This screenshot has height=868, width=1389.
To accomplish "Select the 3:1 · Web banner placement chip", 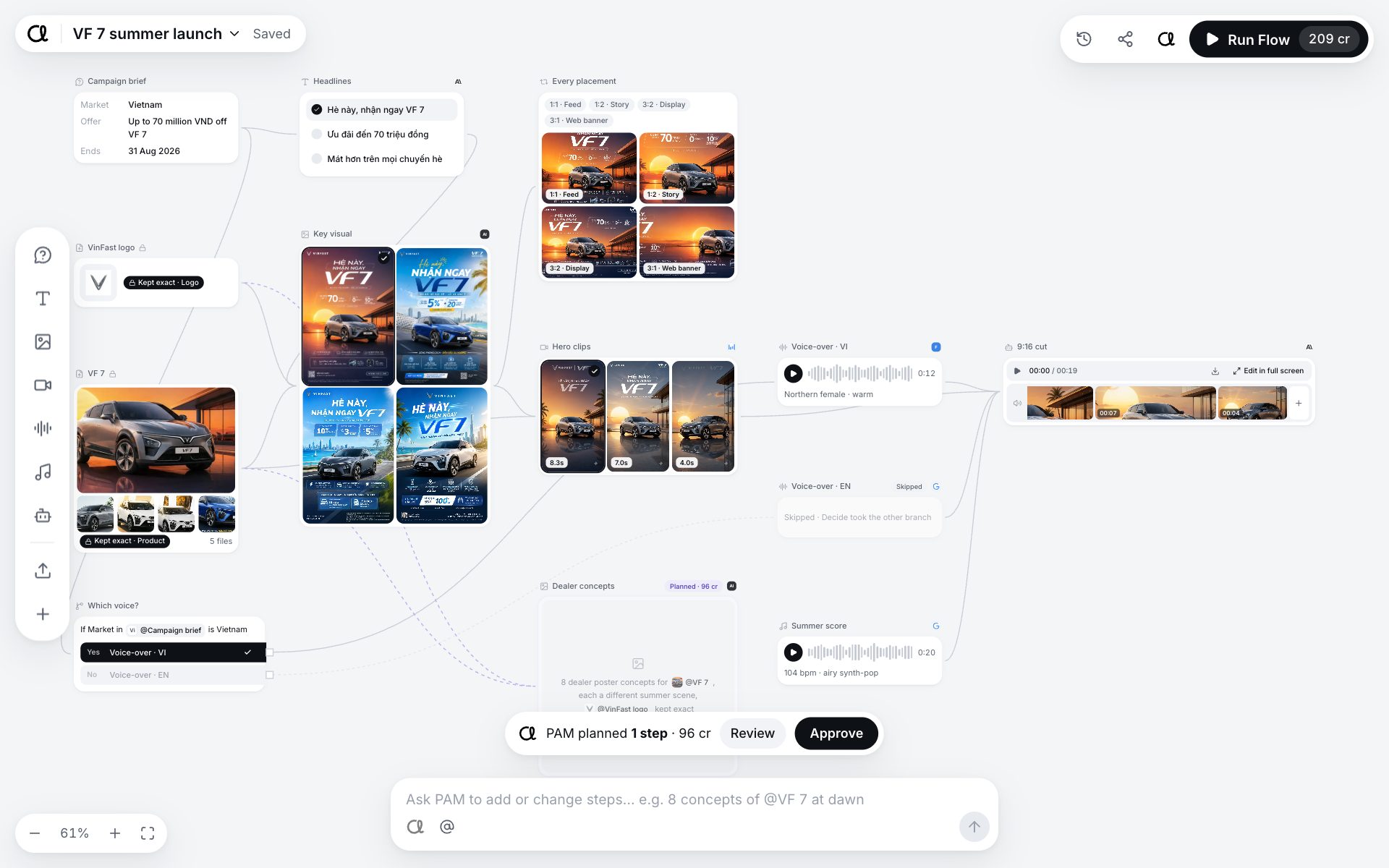I will [578, 121].
